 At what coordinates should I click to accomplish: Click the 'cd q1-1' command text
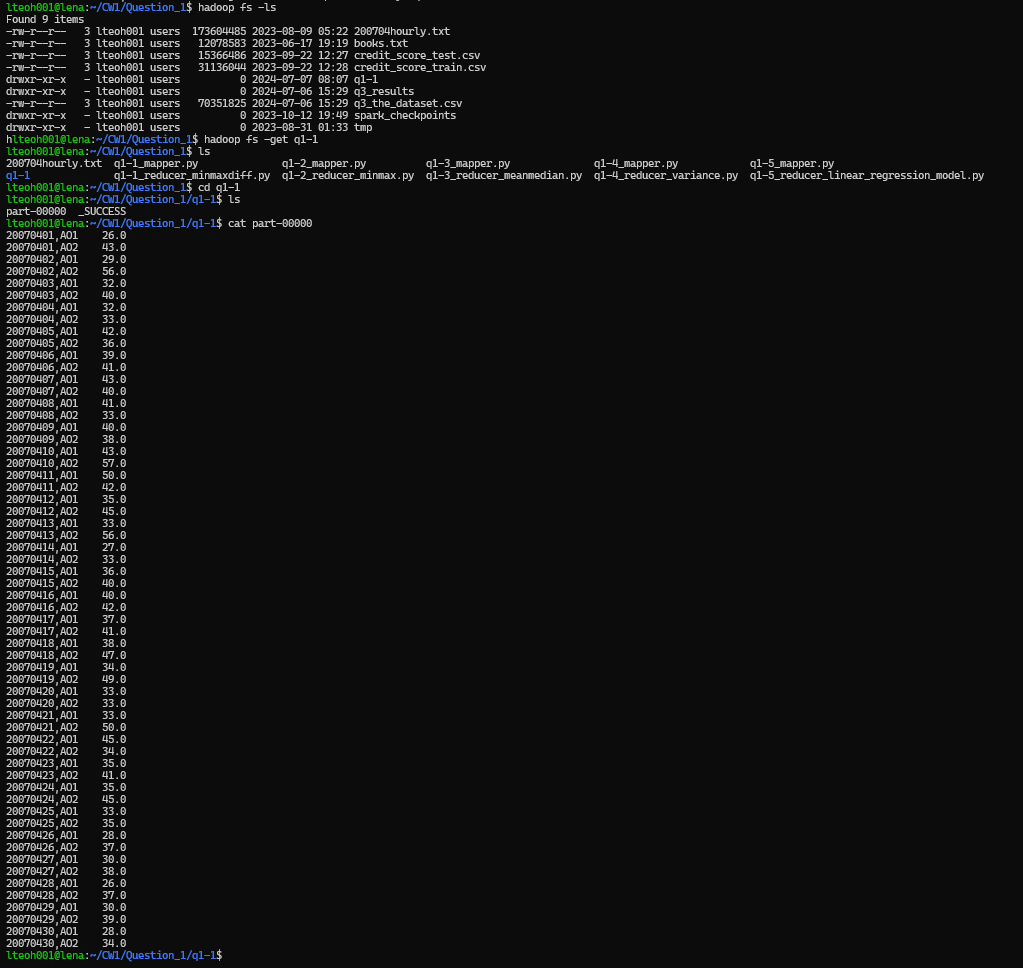(219, 187)
